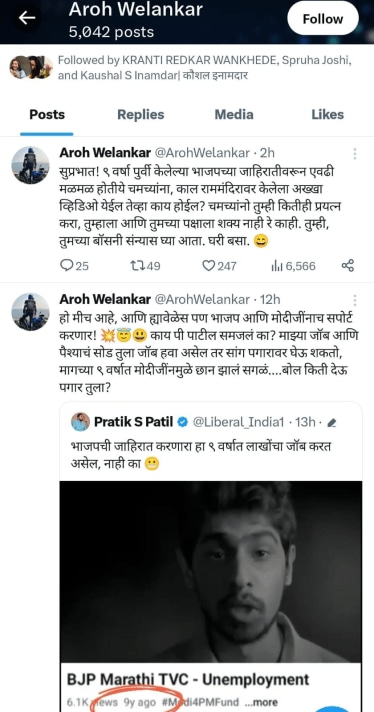Open BJP Marathi TVC video thumbnail
The image size is (374, 712).
tap(211, 572)
